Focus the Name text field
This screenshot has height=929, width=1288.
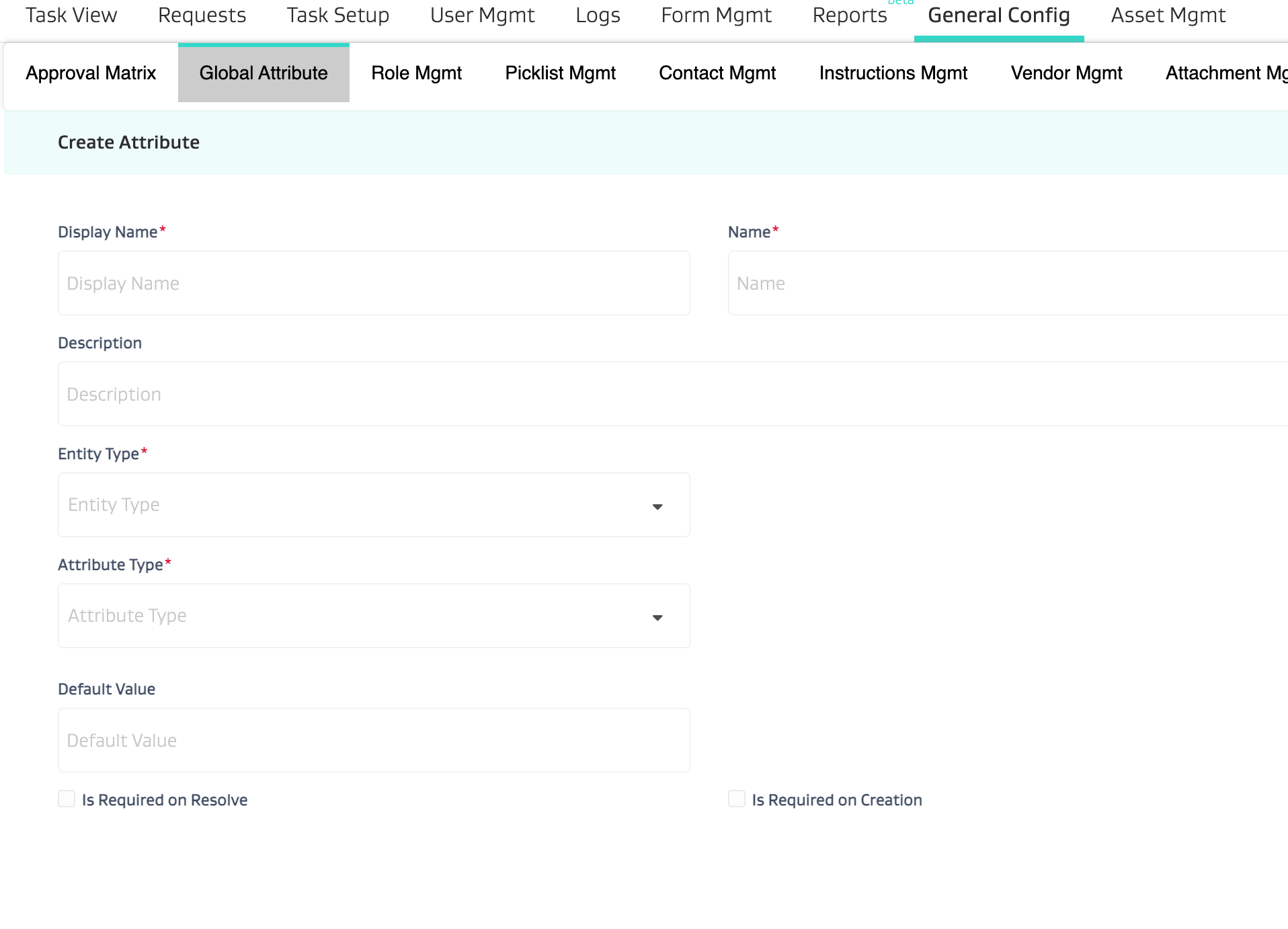click(x=1007, y=283)
